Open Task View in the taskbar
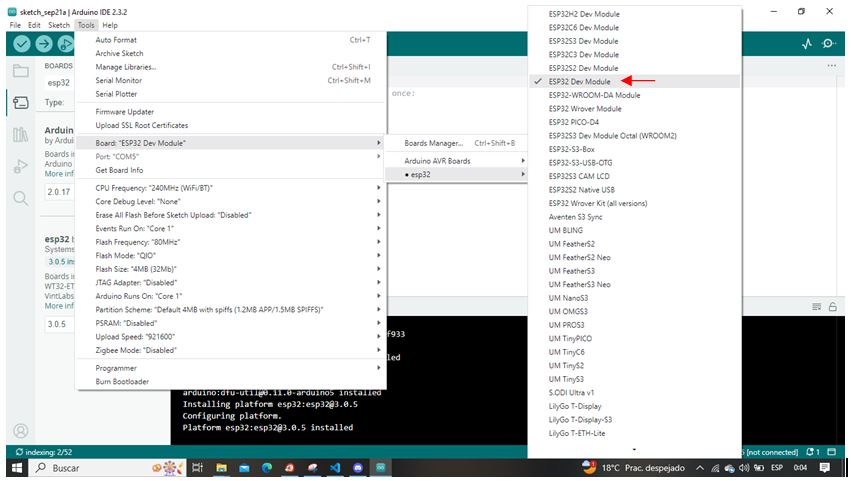 point(197,467)
